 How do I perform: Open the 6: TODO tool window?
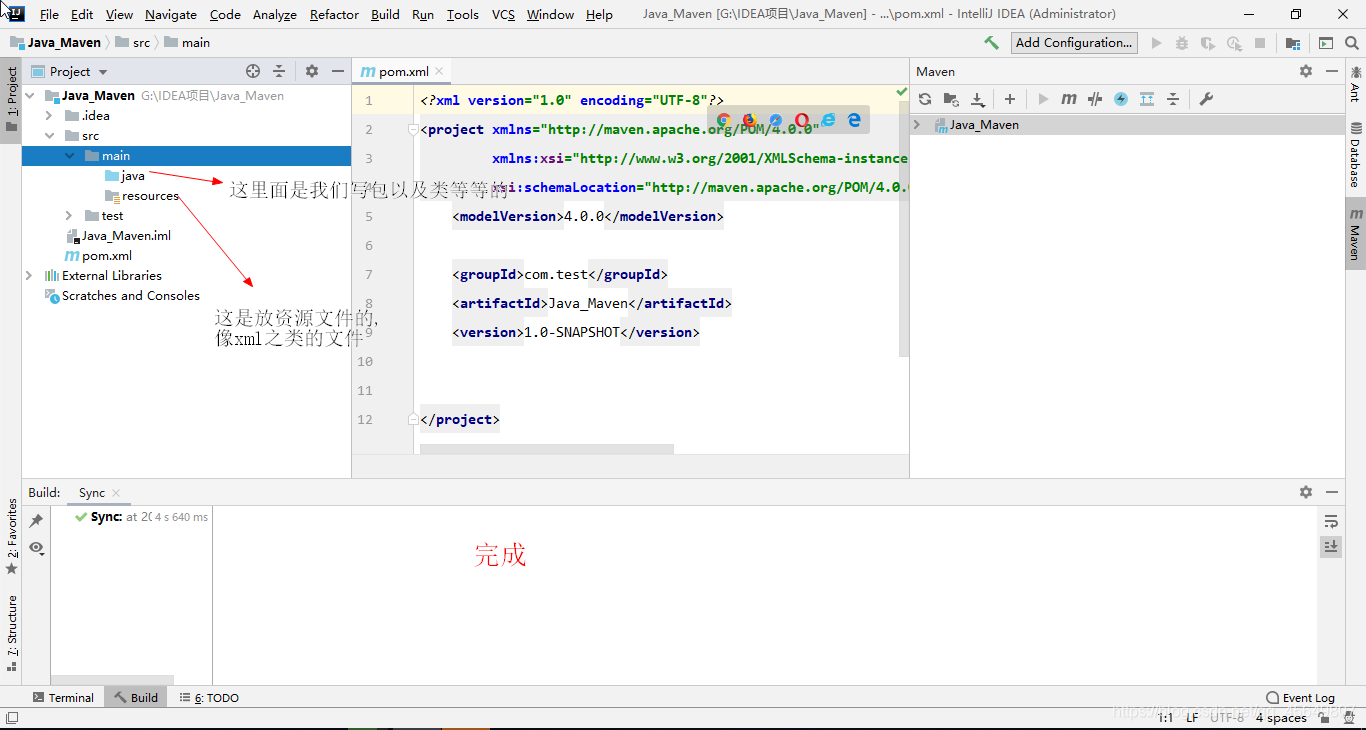point(209,698)
